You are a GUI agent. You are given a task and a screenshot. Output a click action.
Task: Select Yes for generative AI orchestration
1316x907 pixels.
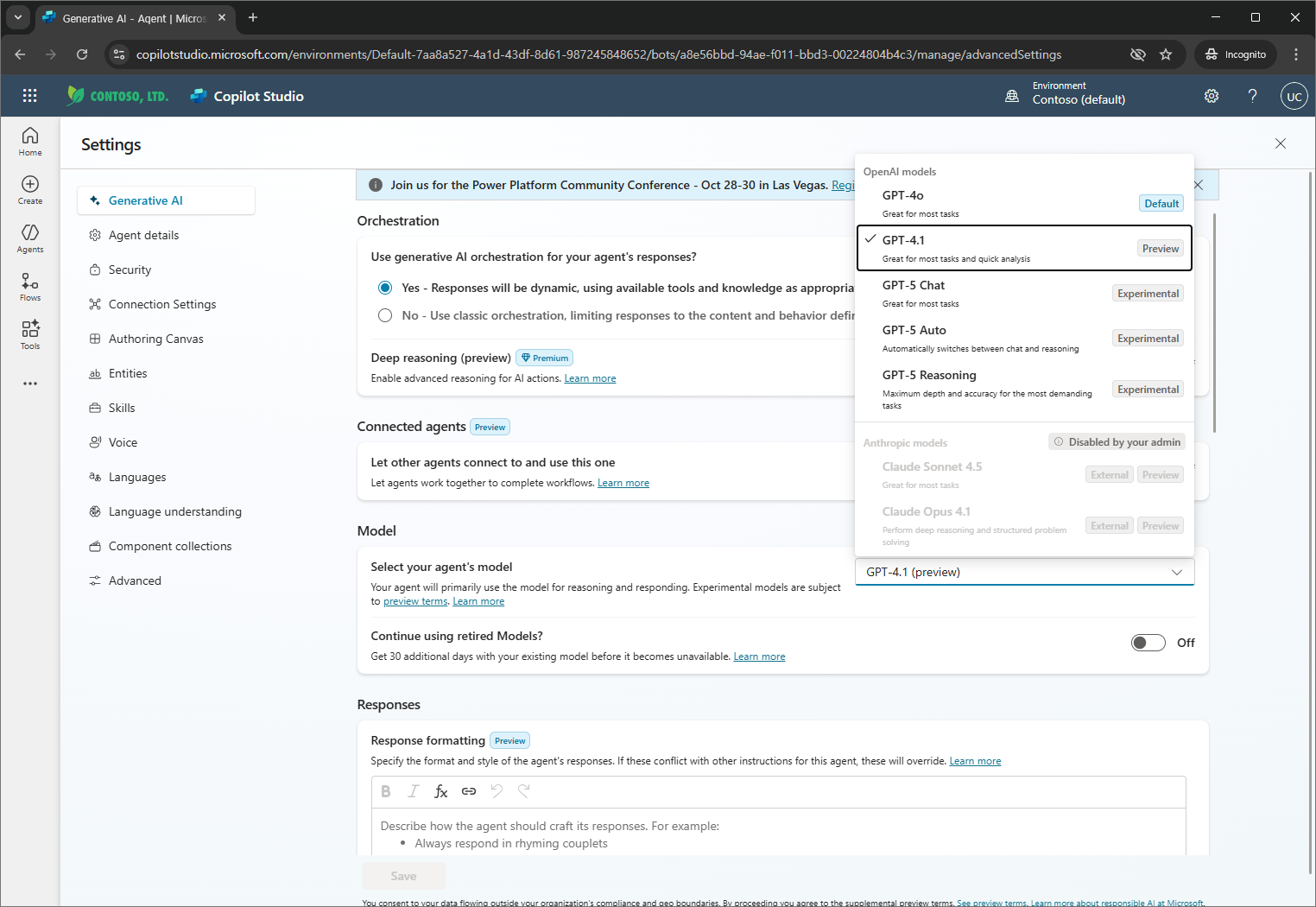click(385, 288)
